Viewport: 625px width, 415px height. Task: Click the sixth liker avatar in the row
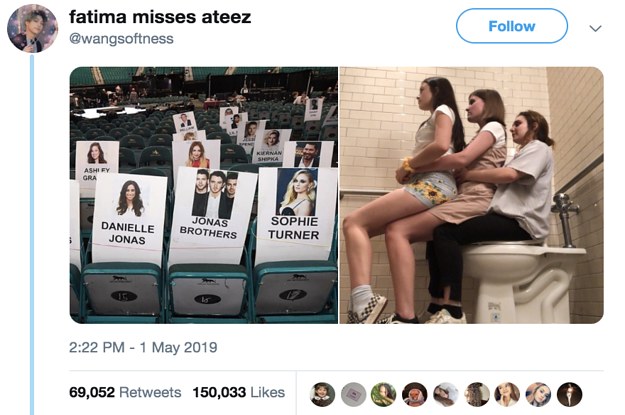(x=477, y=393)
